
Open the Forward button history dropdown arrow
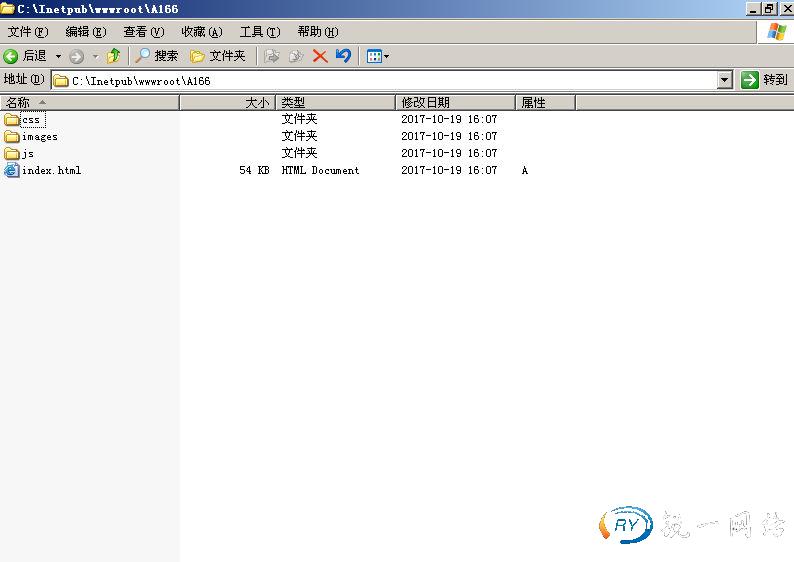pos(95,57)
